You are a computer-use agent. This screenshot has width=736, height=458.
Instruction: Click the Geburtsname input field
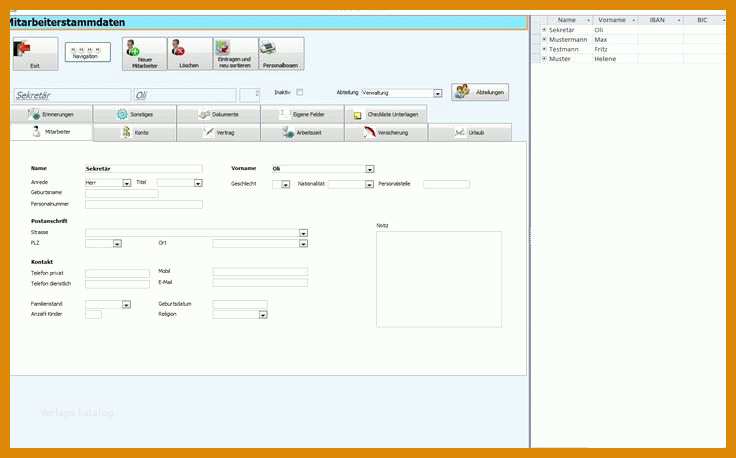122,194
